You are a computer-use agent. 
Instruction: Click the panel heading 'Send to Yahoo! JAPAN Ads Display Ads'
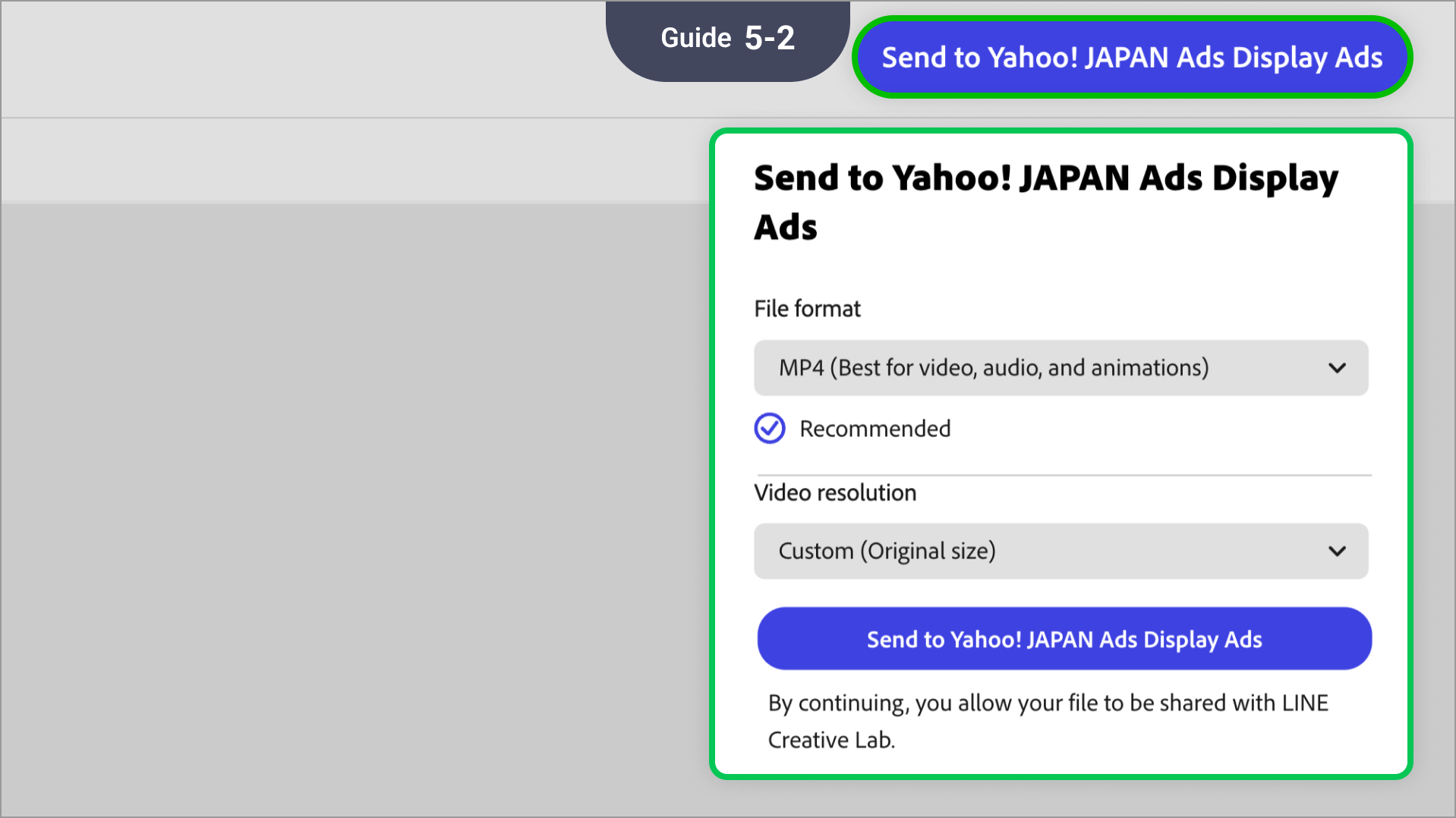[x=1046, y=202]
